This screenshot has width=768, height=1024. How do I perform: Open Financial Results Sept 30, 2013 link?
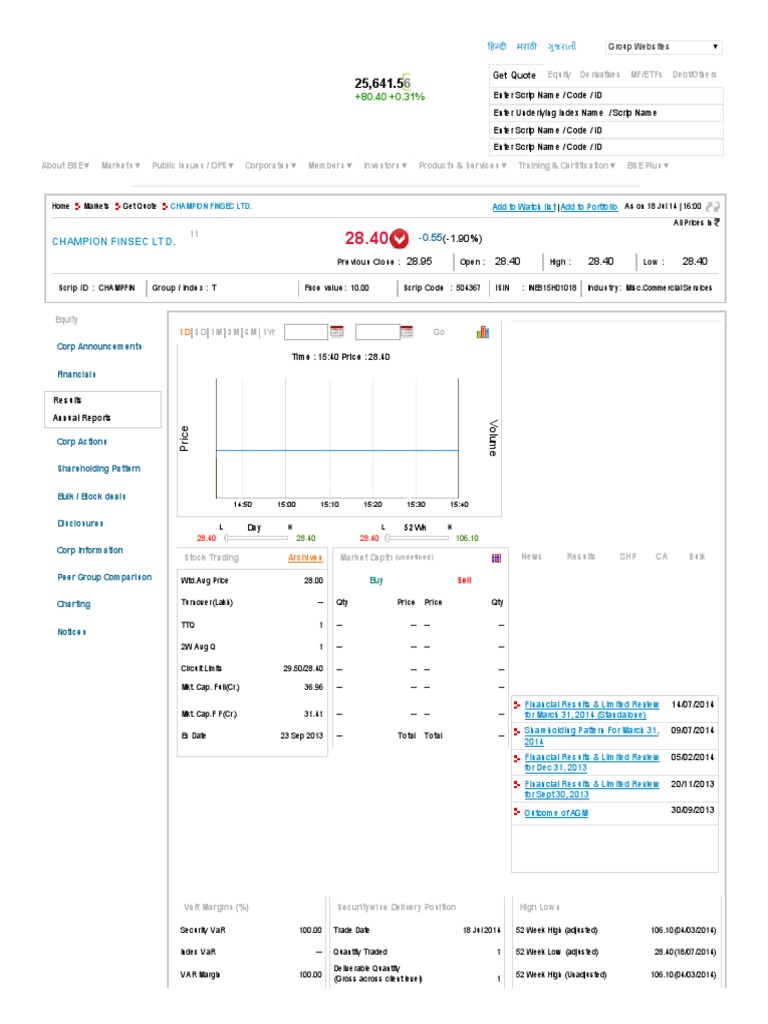[x=592, y=789]
